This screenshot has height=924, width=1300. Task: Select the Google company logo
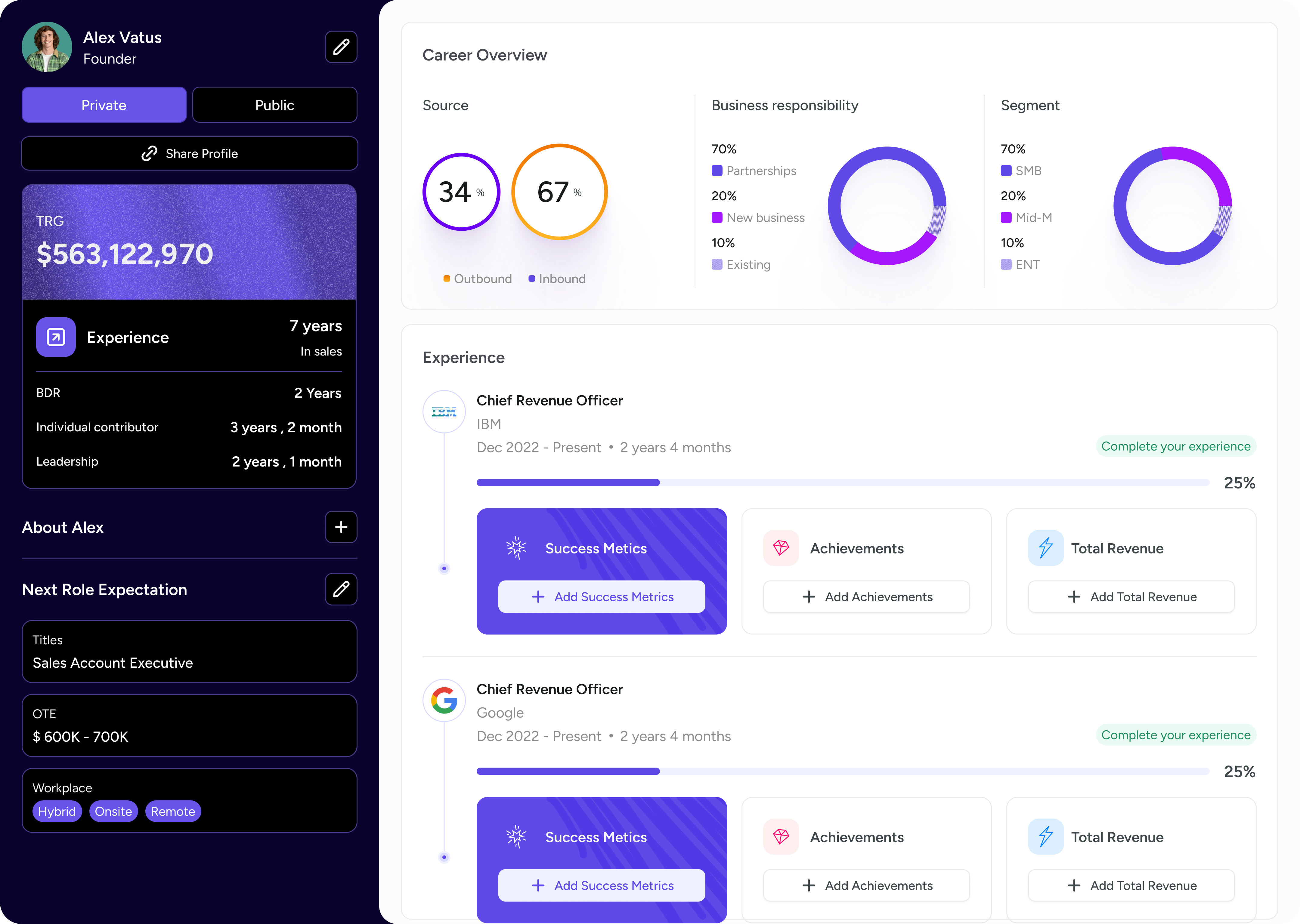pos(444,701)
